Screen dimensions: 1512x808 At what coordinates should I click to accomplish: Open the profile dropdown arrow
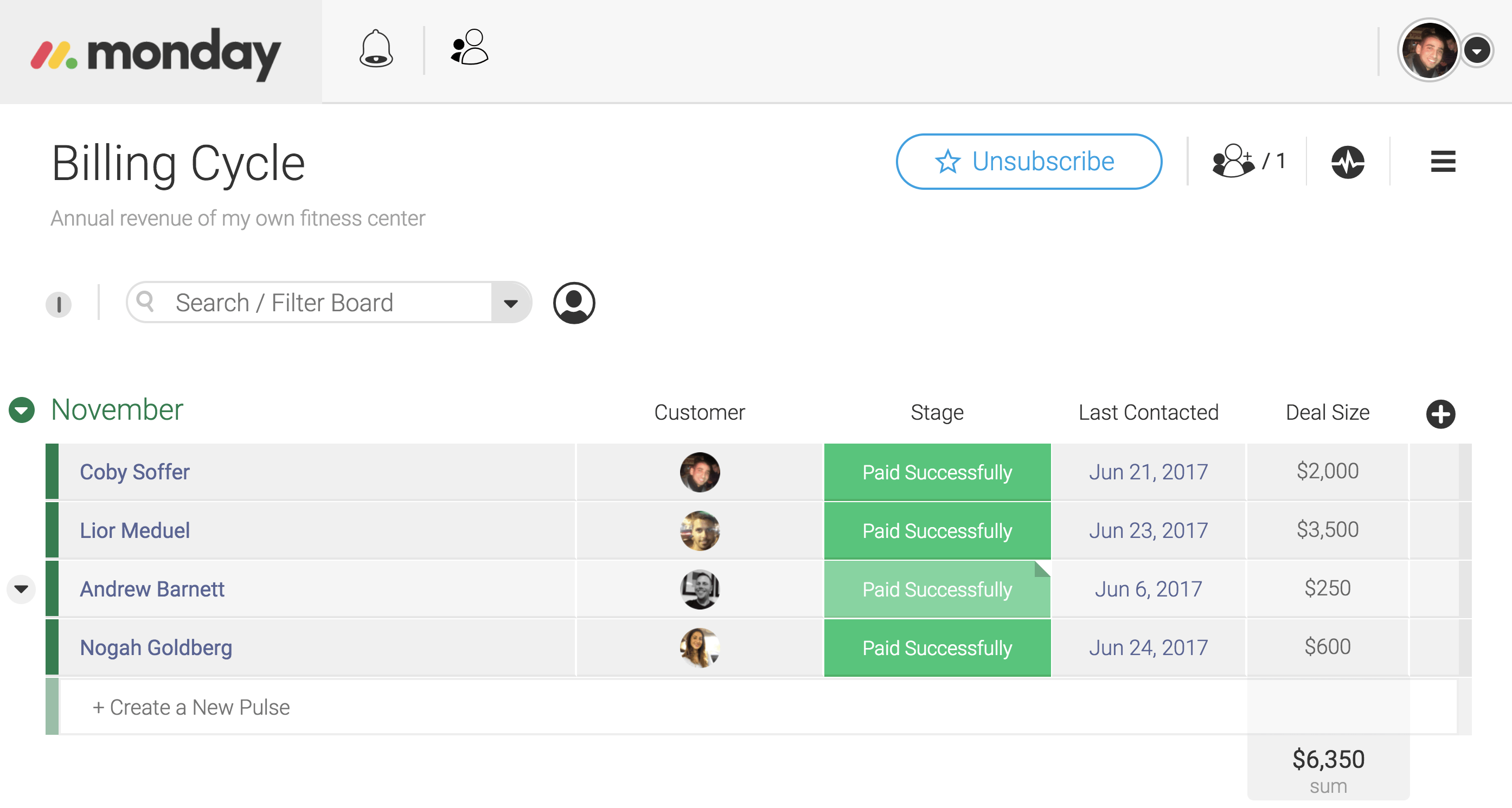[x=1477, y=51]
